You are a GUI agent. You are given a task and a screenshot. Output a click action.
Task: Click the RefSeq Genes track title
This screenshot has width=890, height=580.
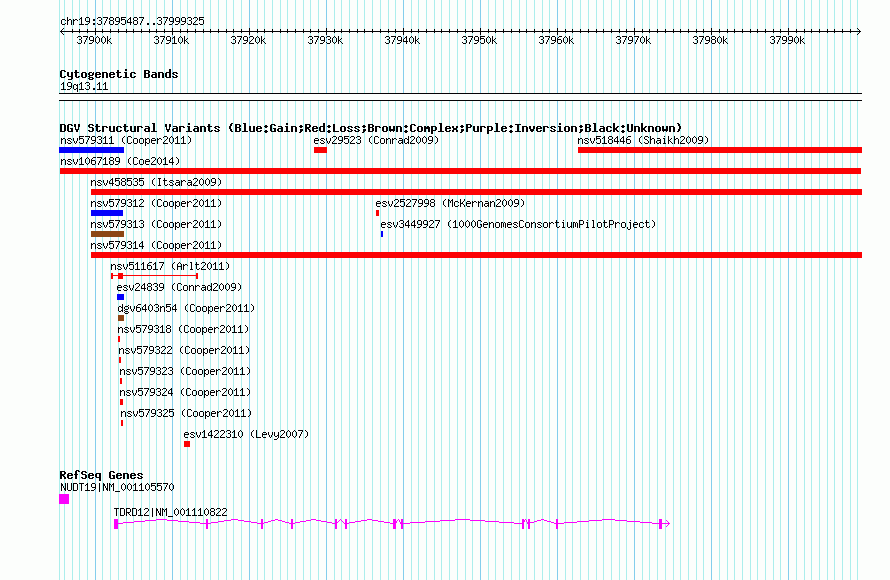[101, 475]
